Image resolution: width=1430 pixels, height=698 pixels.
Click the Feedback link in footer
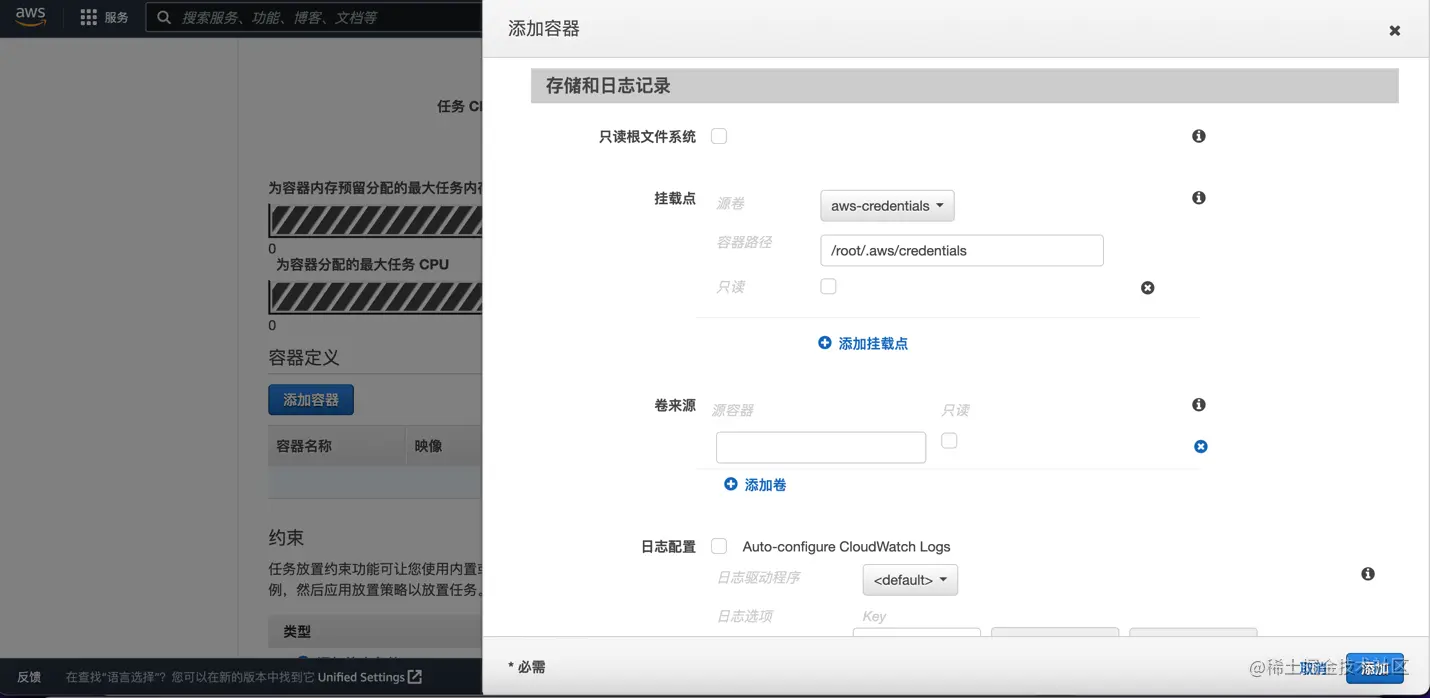coord(29,677)
